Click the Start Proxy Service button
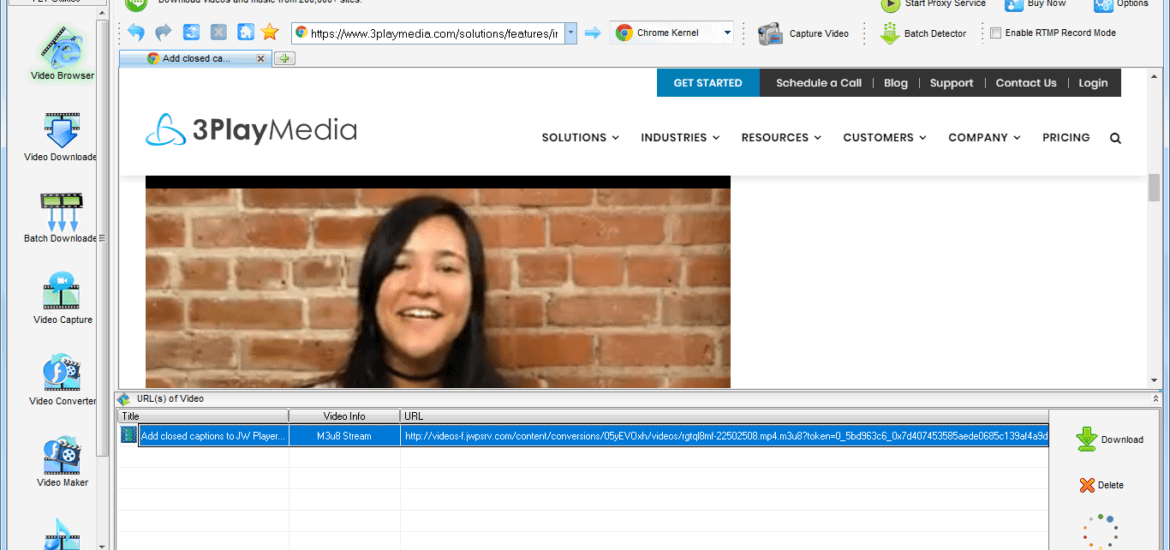This screenshot has height=550, width=1170. click(x=933, y=4)
